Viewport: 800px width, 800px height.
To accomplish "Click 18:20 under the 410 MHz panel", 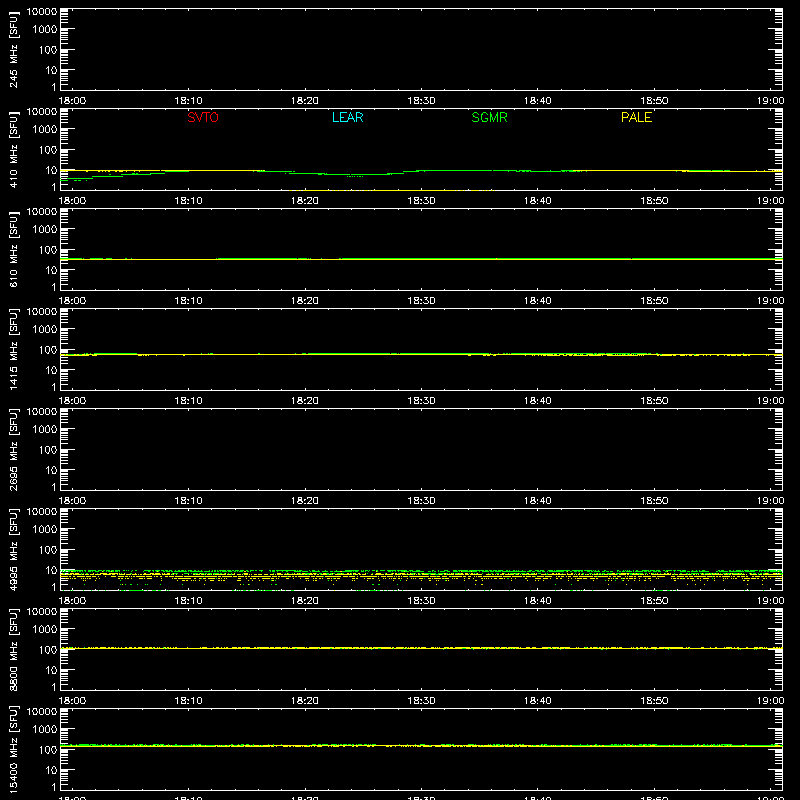I will pos(305,201).
